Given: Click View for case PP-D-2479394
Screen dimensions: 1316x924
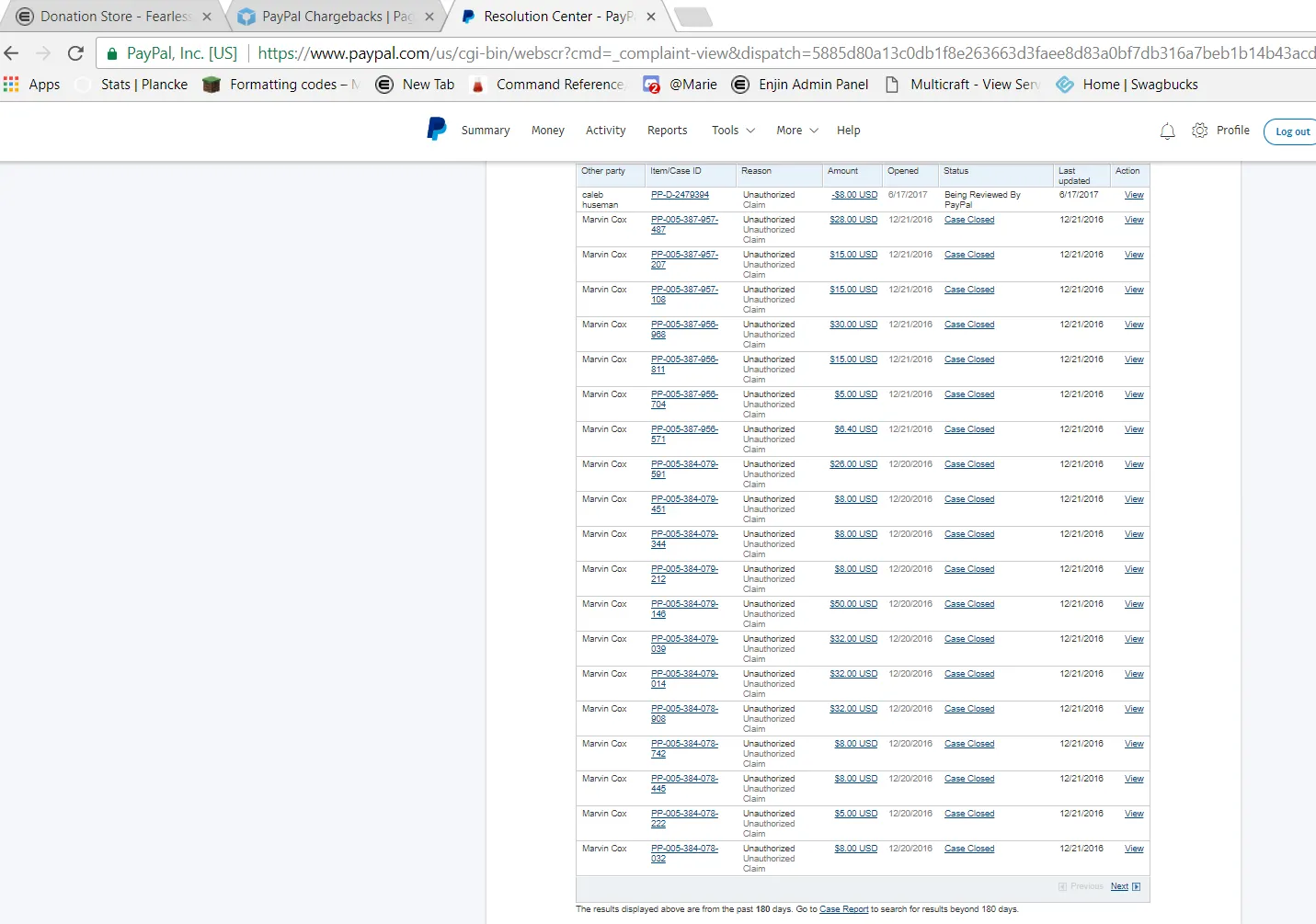Looking at the screenshot, I should (1134, 195).
